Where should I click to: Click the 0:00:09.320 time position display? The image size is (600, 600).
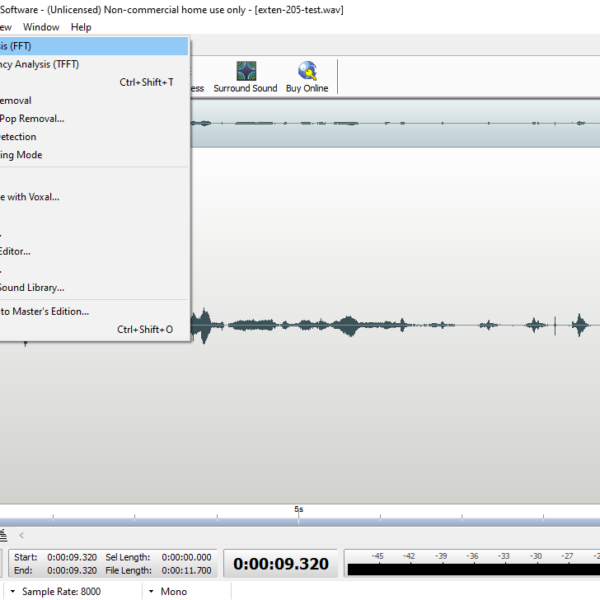click(281, 564)
